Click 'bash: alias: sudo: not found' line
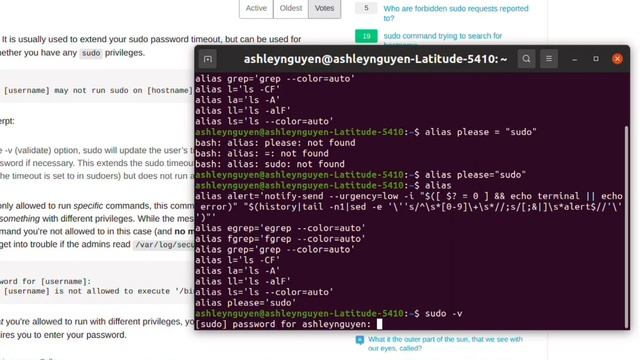This screenshot has width=640, height=360. pyautogui.click(x=270, y=164)
